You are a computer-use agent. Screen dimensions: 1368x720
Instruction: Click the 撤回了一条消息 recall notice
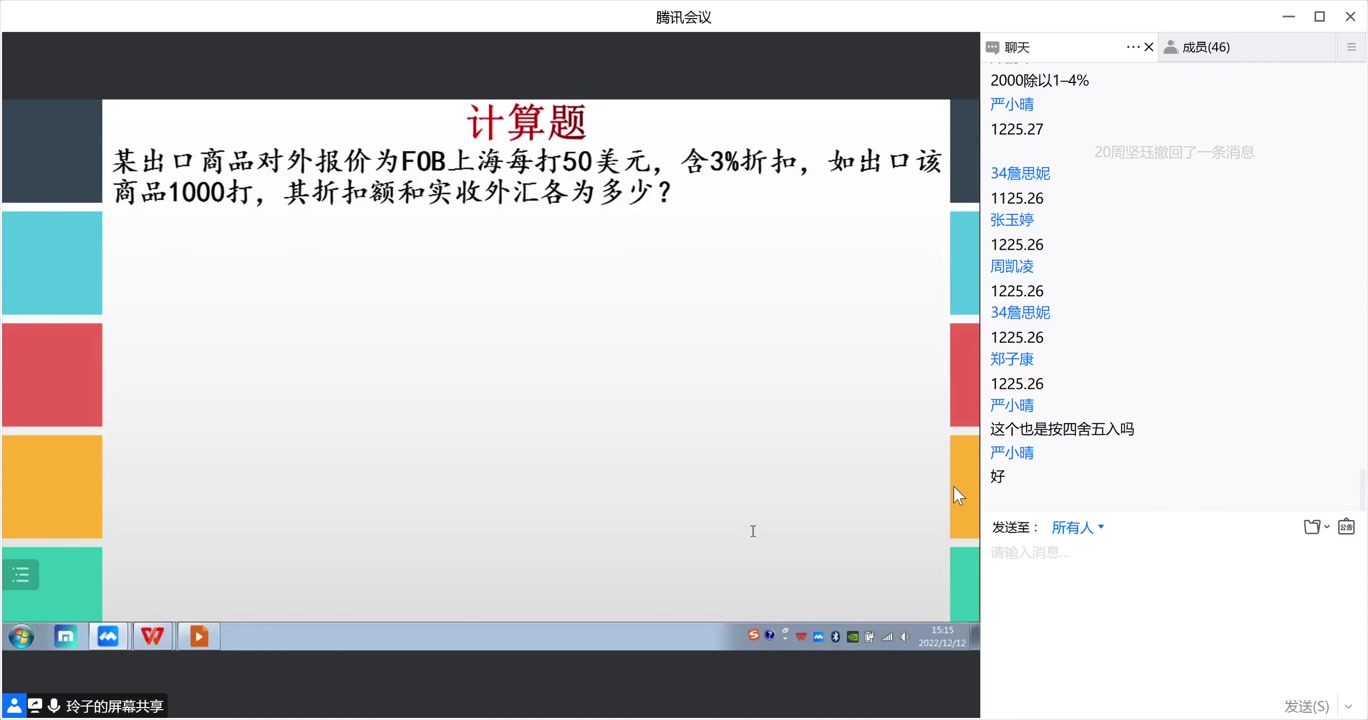(1174, 152)
